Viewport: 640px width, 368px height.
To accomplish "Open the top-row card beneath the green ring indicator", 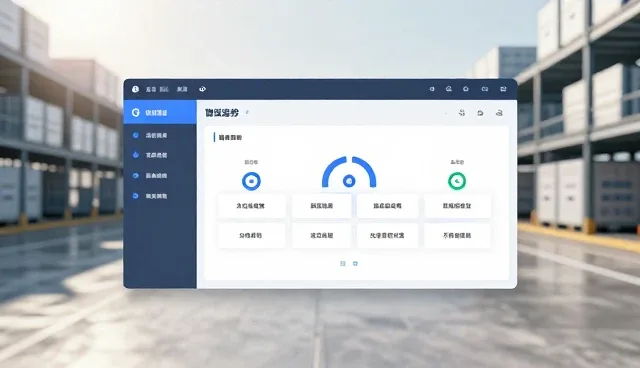I will pos(457,206).
